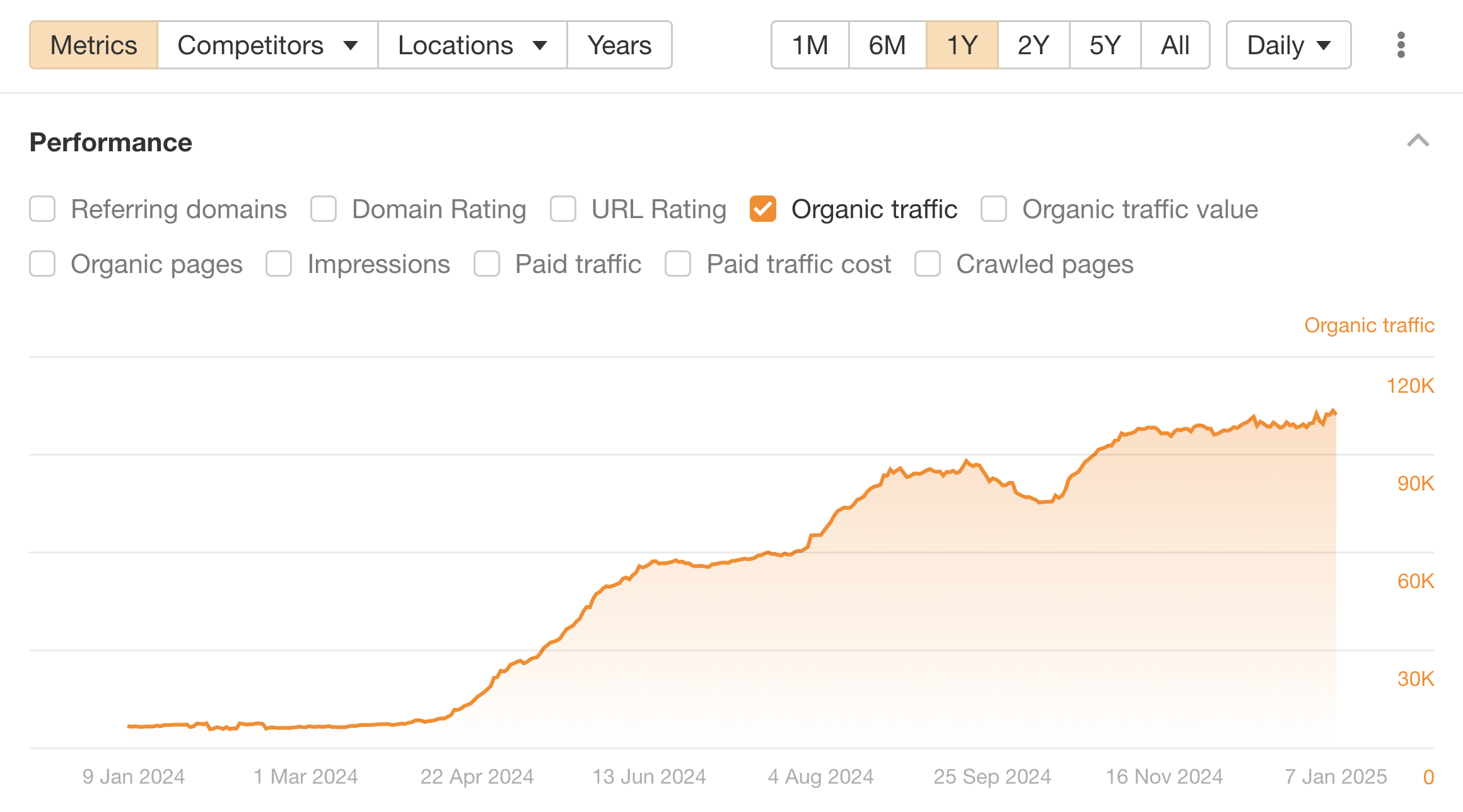
Task: Enable the Referring domains metric
Action: click(x=42, y=209)
